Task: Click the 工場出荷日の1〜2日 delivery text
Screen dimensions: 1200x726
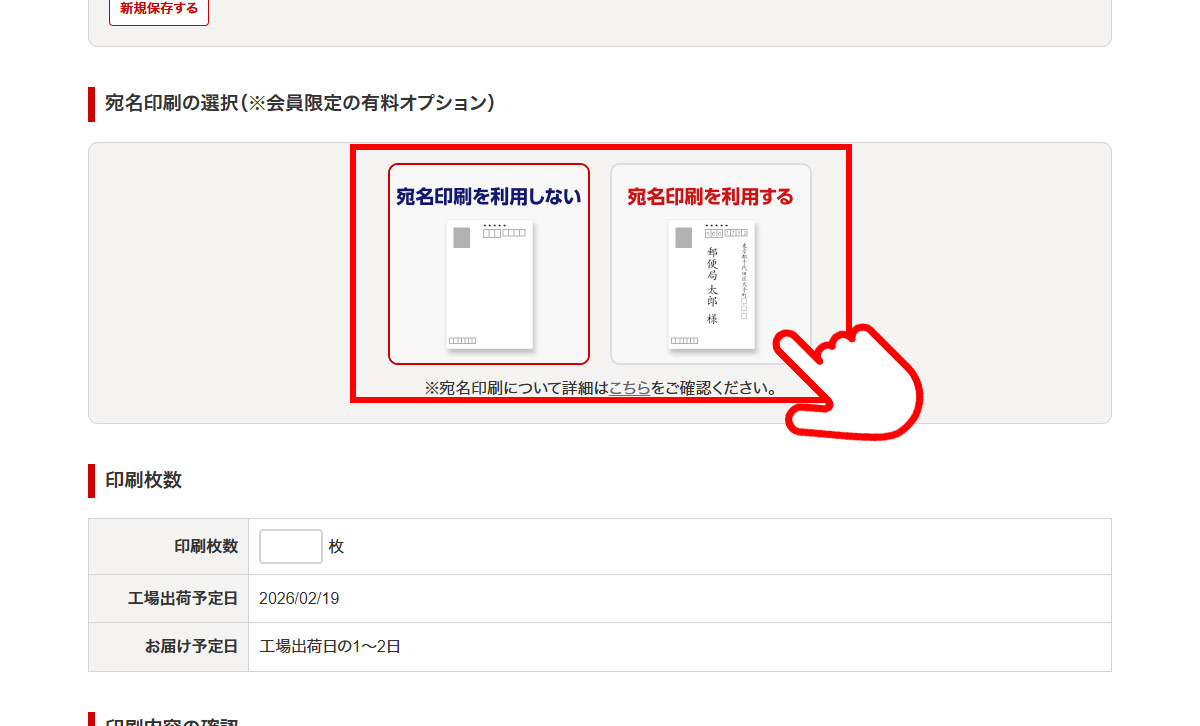Action: click(x=330, y=647)
